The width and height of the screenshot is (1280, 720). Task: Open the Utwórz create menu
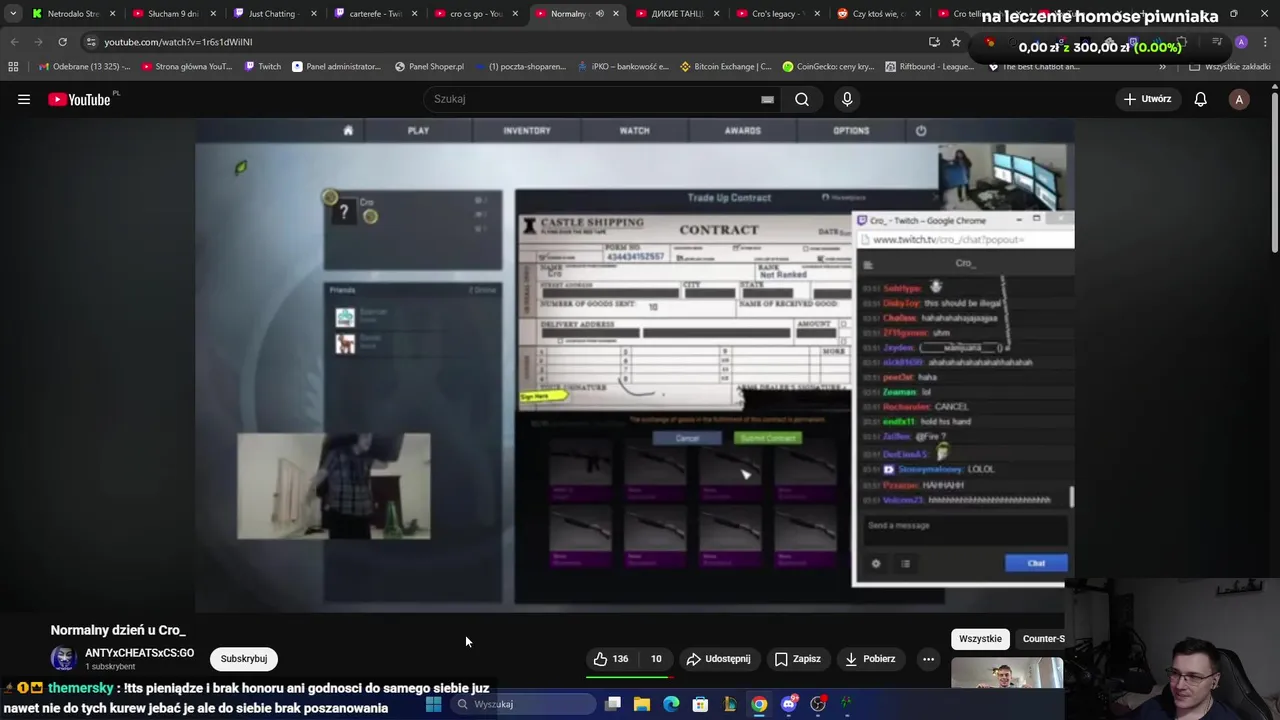1147,99
